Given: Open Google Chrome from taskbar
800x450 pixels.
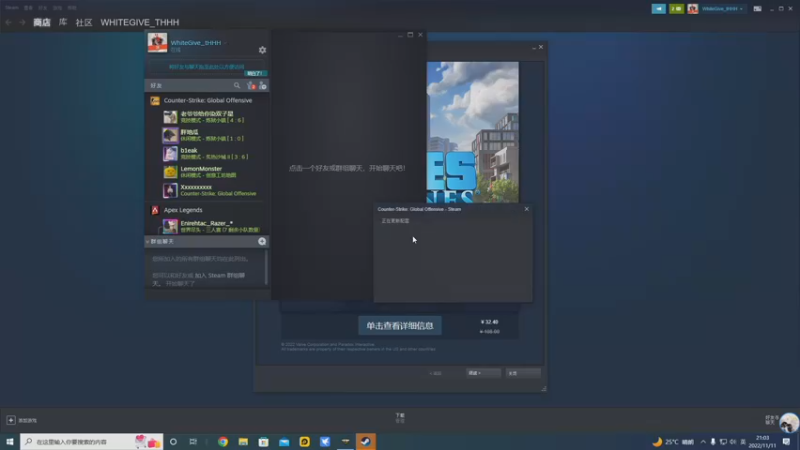Looking at the screenshot, I should tap(223, 442).
